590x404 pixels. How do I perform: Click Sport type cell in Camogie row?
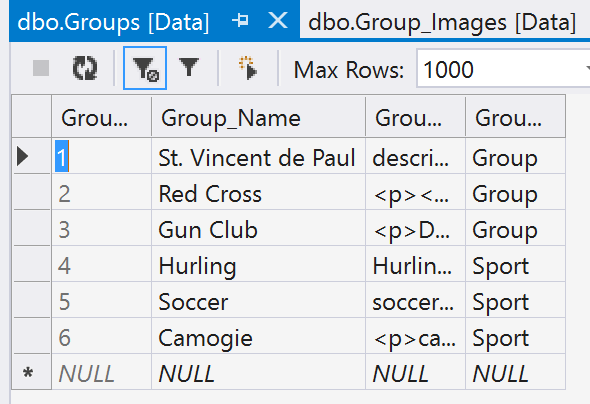[x=515, y=336]
